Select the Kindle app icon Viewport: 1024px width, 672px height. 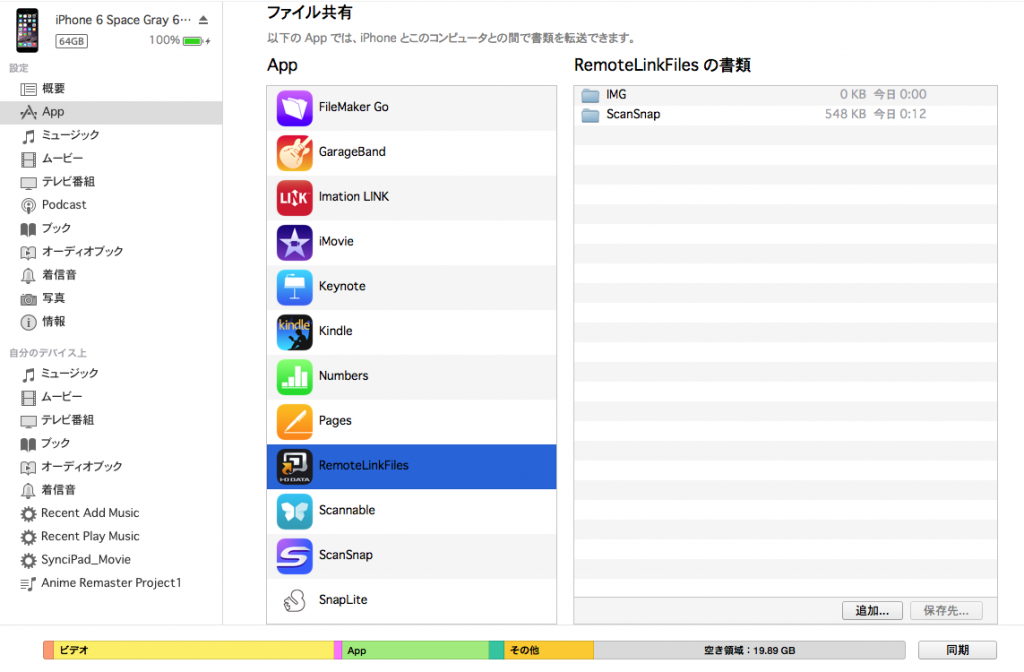pyautogui.click(x=294, y=332)
